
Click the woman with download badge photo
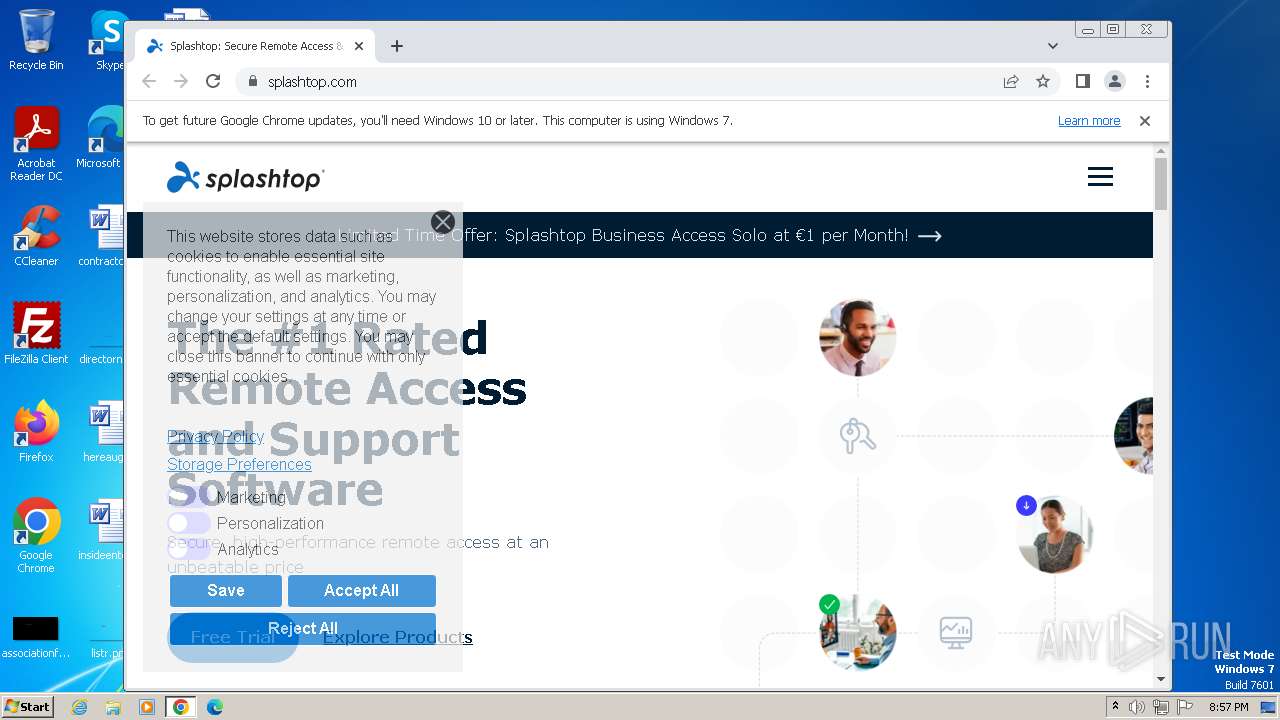[x=1055, y=534]
